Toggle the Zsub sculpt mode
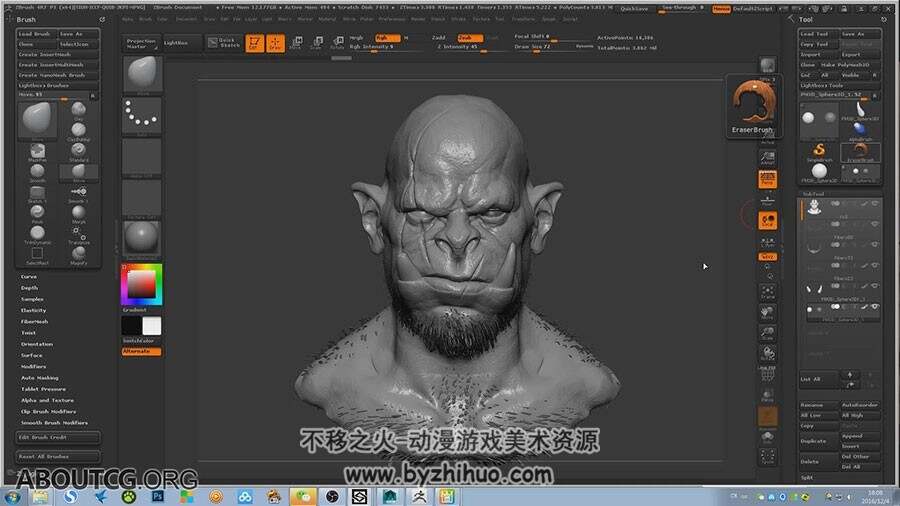900x506 pixels. pos(470,38)
